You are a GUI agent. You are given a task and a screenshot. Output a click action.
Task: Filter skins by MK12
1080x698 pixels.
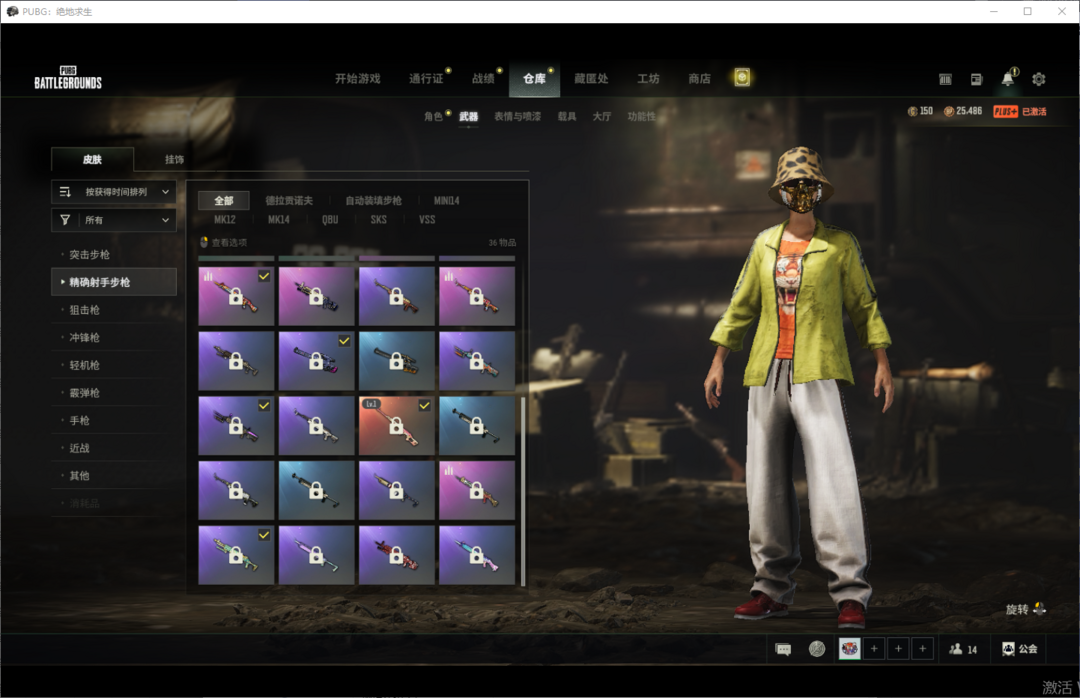225,220
